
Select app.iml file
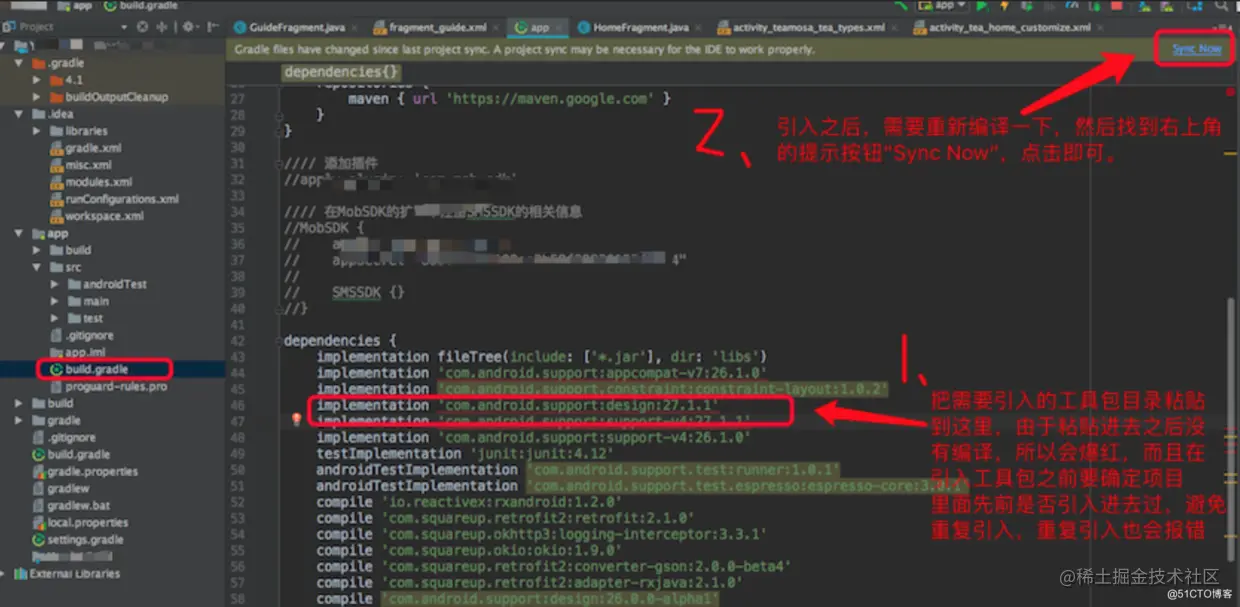pos(76,353)
